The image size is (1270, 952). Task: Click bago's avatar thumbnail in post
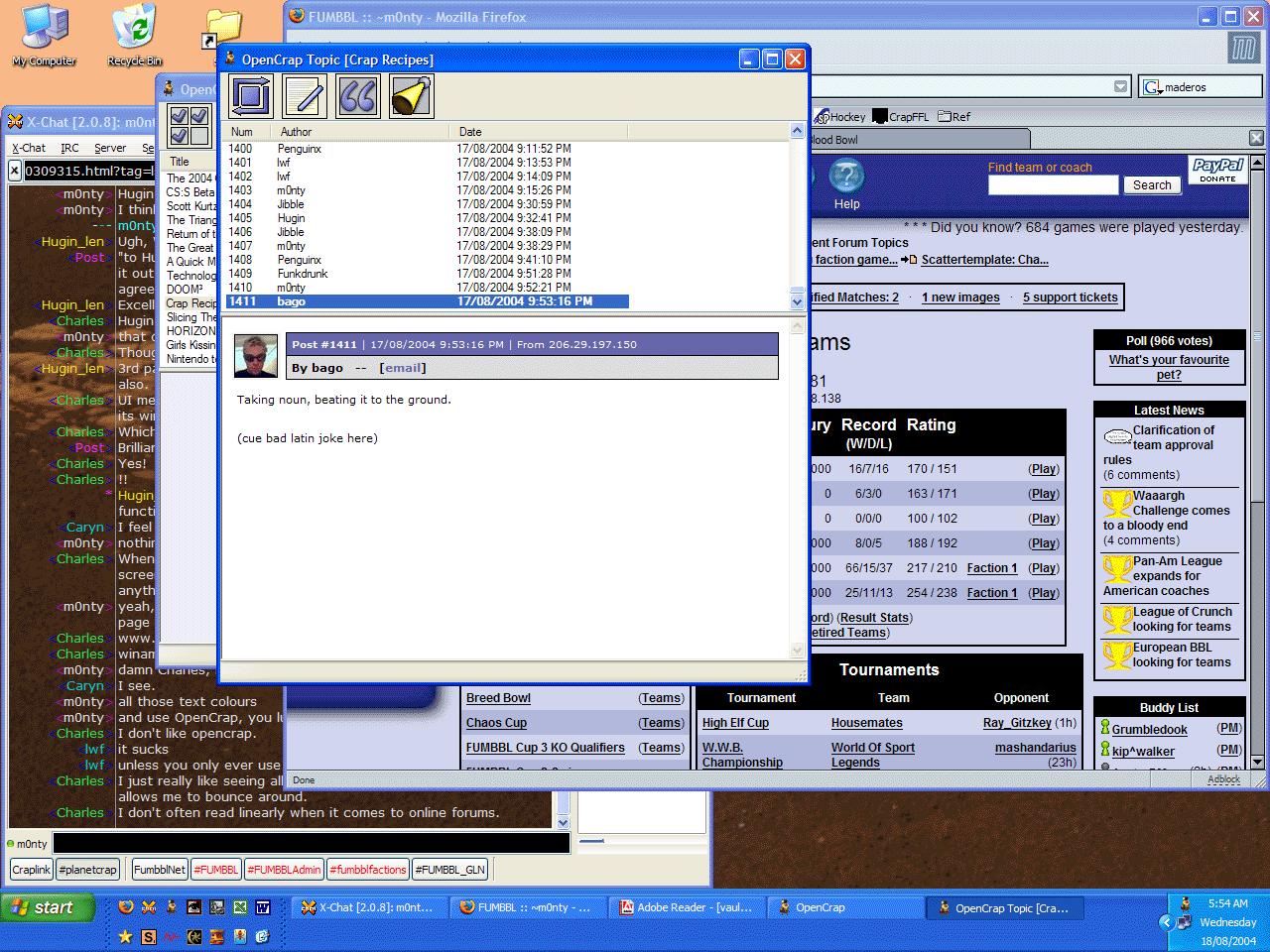click(x=256, y=356)
